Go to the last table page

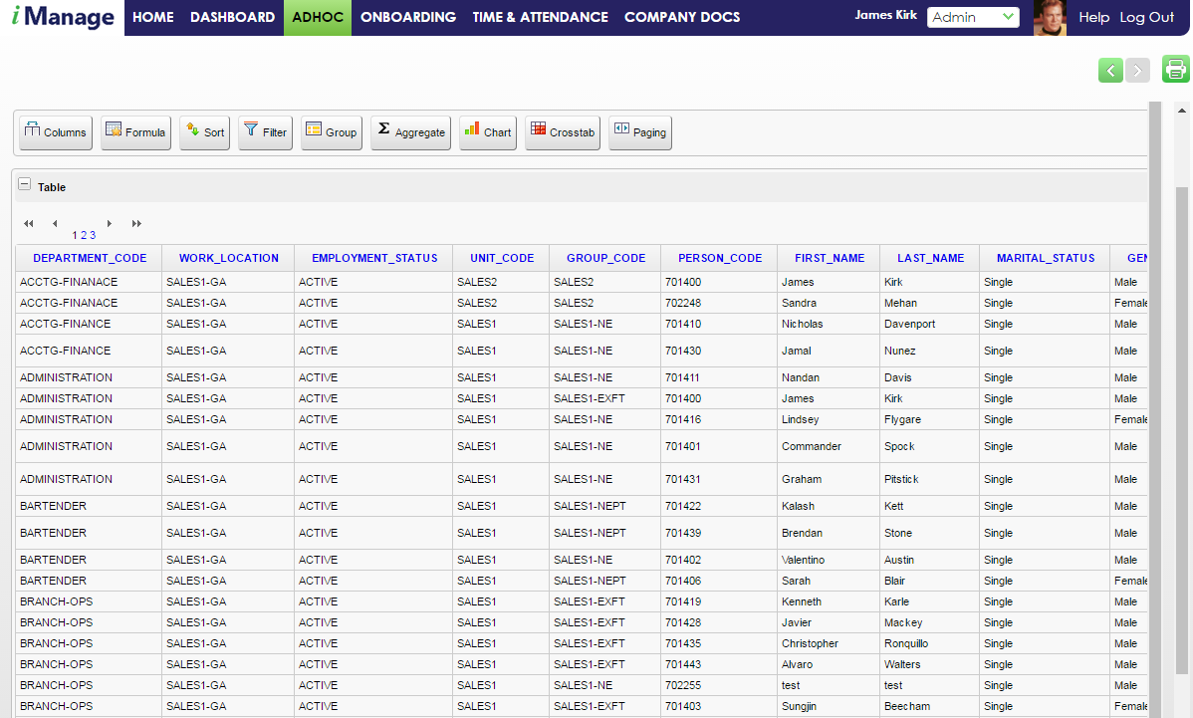(136, 224)
